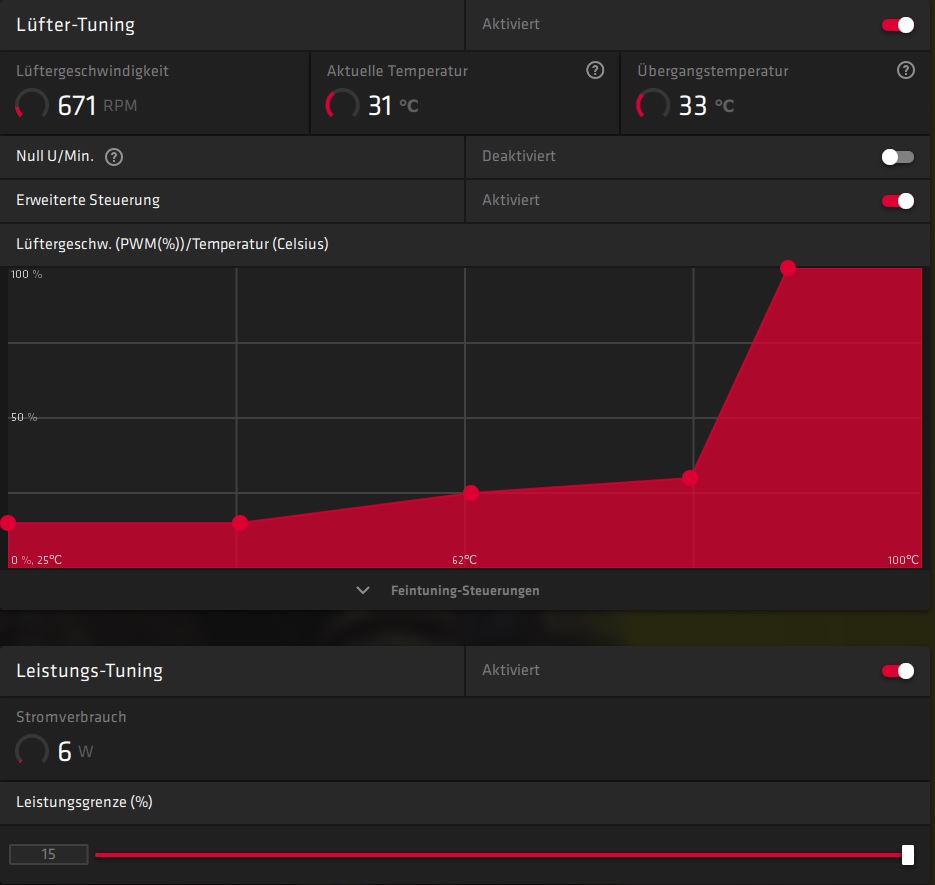This screenshot has width=935, height=885.
Task: Click the 50 % axis label on the graph
Action: coord(24,417)
